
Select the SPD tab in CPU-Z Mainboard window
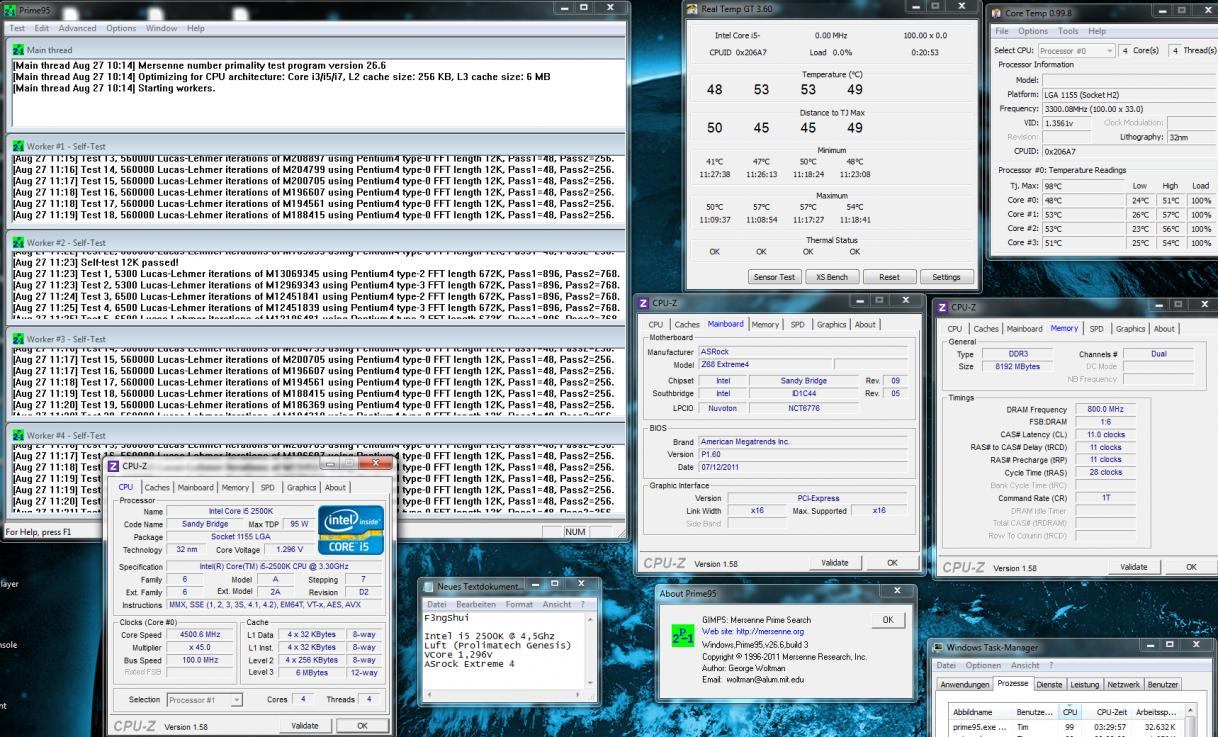pos(799,324)
